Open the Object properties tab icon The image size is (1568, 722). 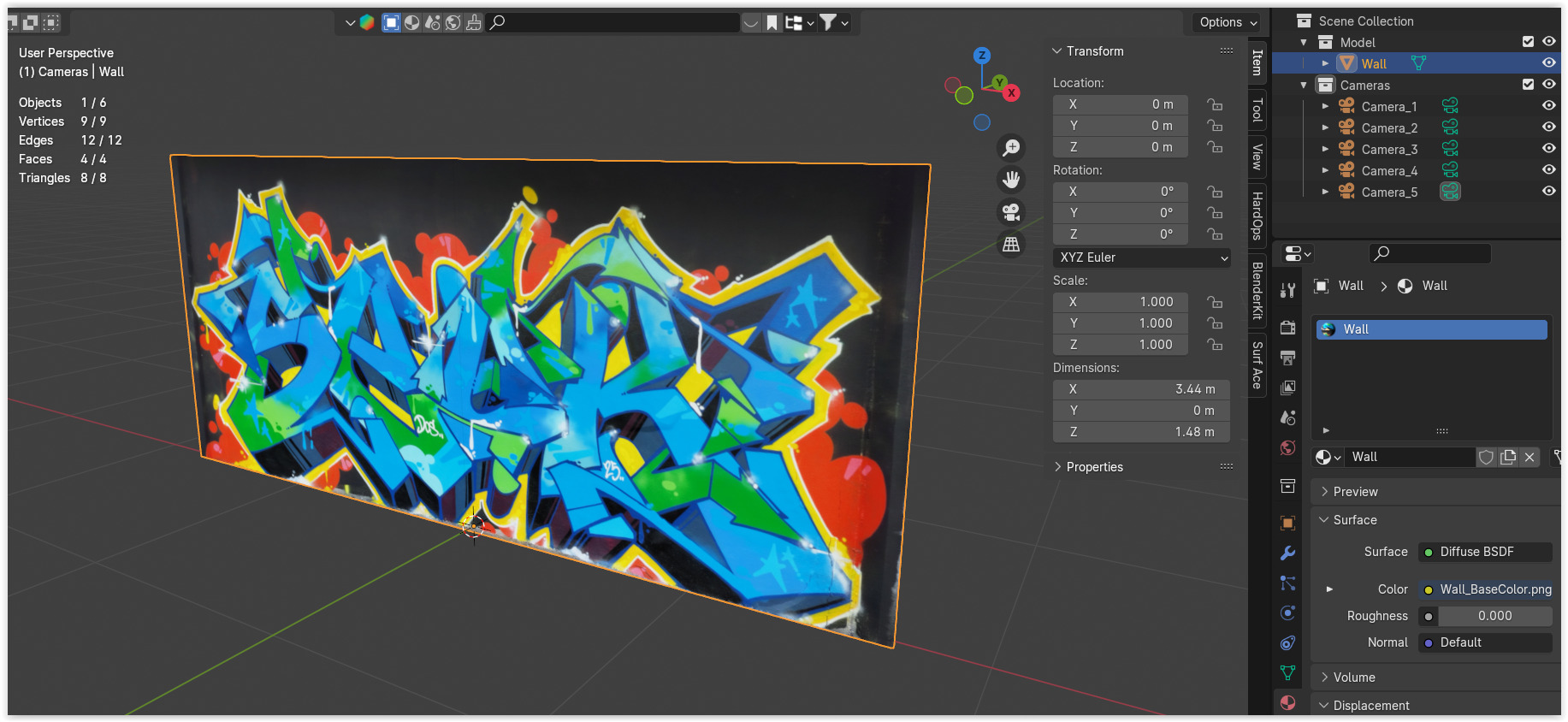click(x=1287, y=523)
